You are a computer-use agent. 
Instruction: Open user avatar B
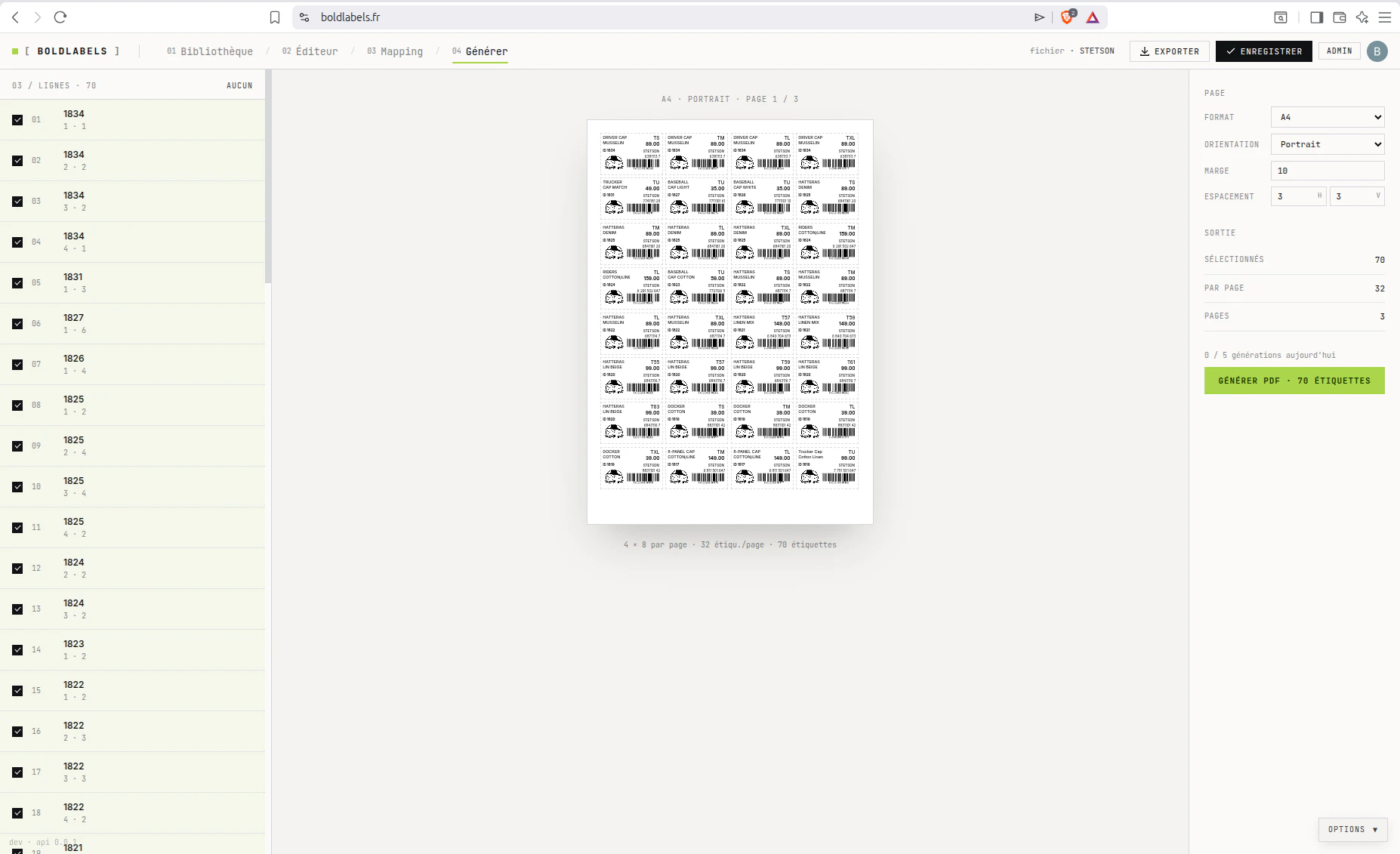pos(1377,51)
